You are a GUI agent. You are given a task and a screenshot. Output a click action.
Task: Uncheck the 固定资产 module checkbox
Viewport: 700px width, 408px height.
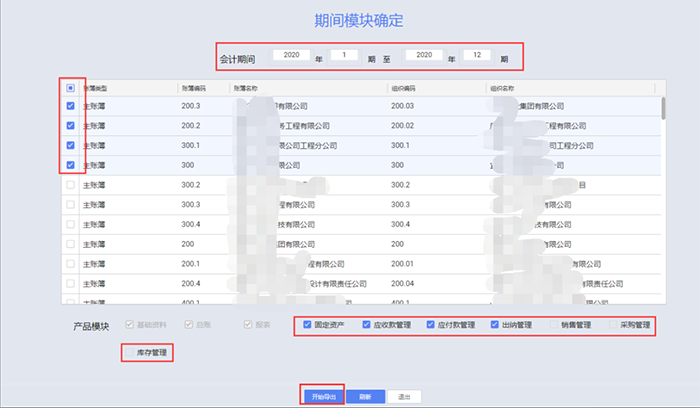coord(307,325)
